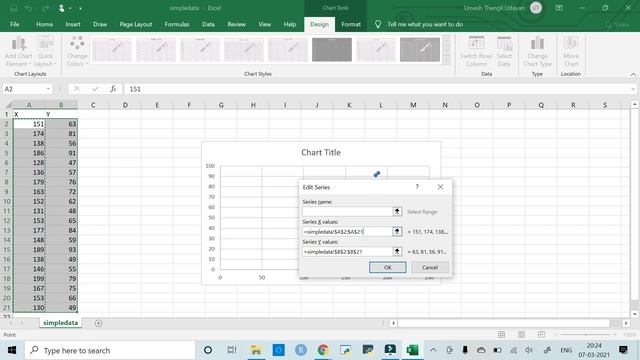Select column C header
The height and width of the screenshot is (360, 640).
click(93, 105)
